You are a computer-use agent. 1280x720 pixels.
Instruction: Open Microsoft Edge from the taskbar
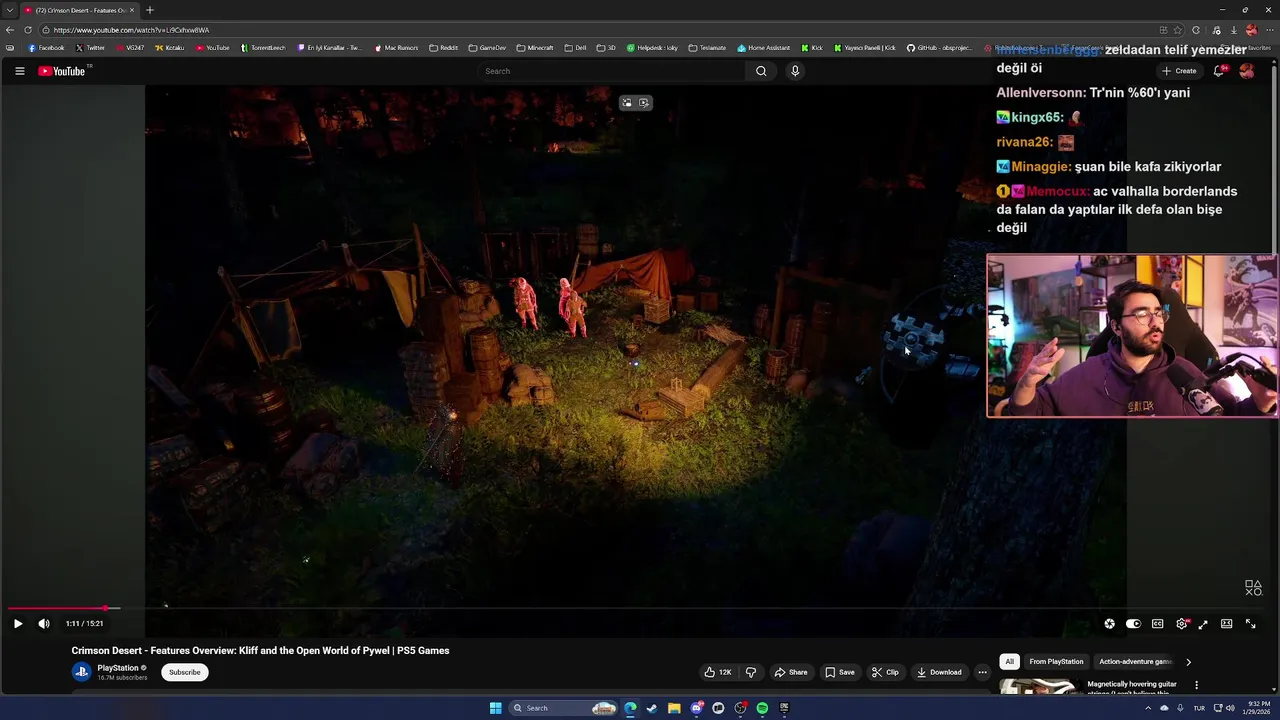click(630, 708)
